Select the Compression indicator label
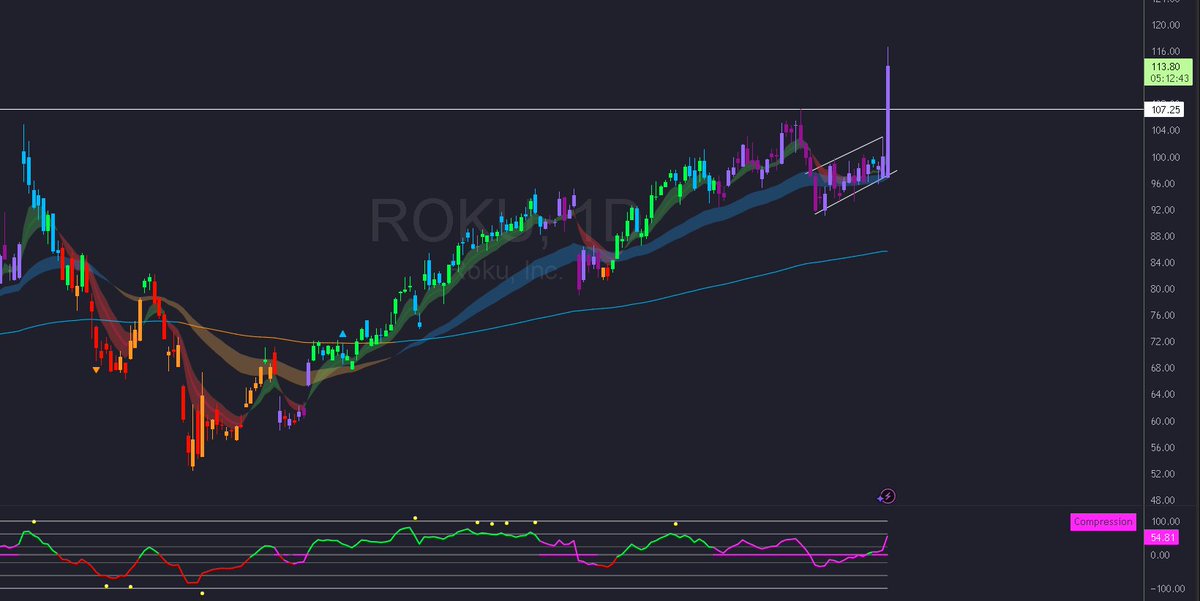Viewport: 1200px width, 601px height. [1102, 521]
